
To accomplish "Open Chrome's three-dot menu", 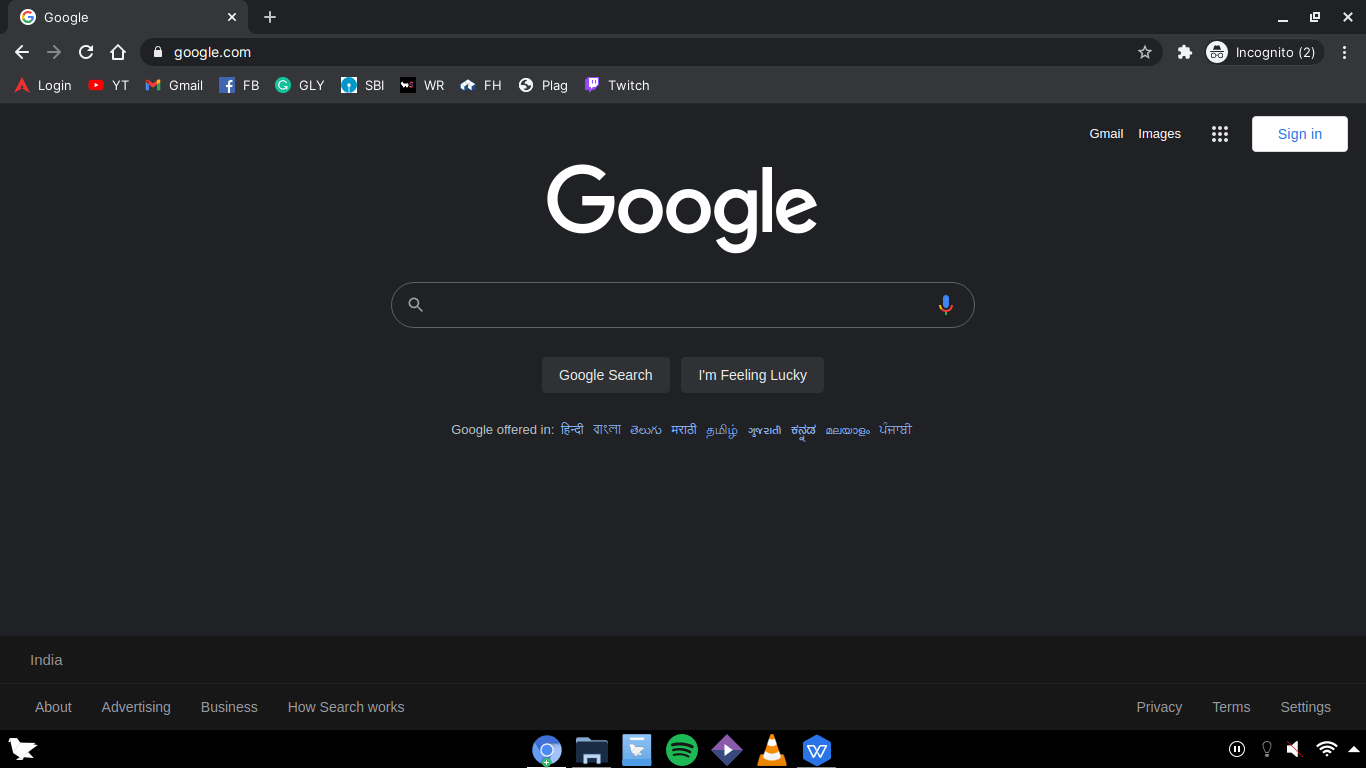I will click(x=1345, y=52).
